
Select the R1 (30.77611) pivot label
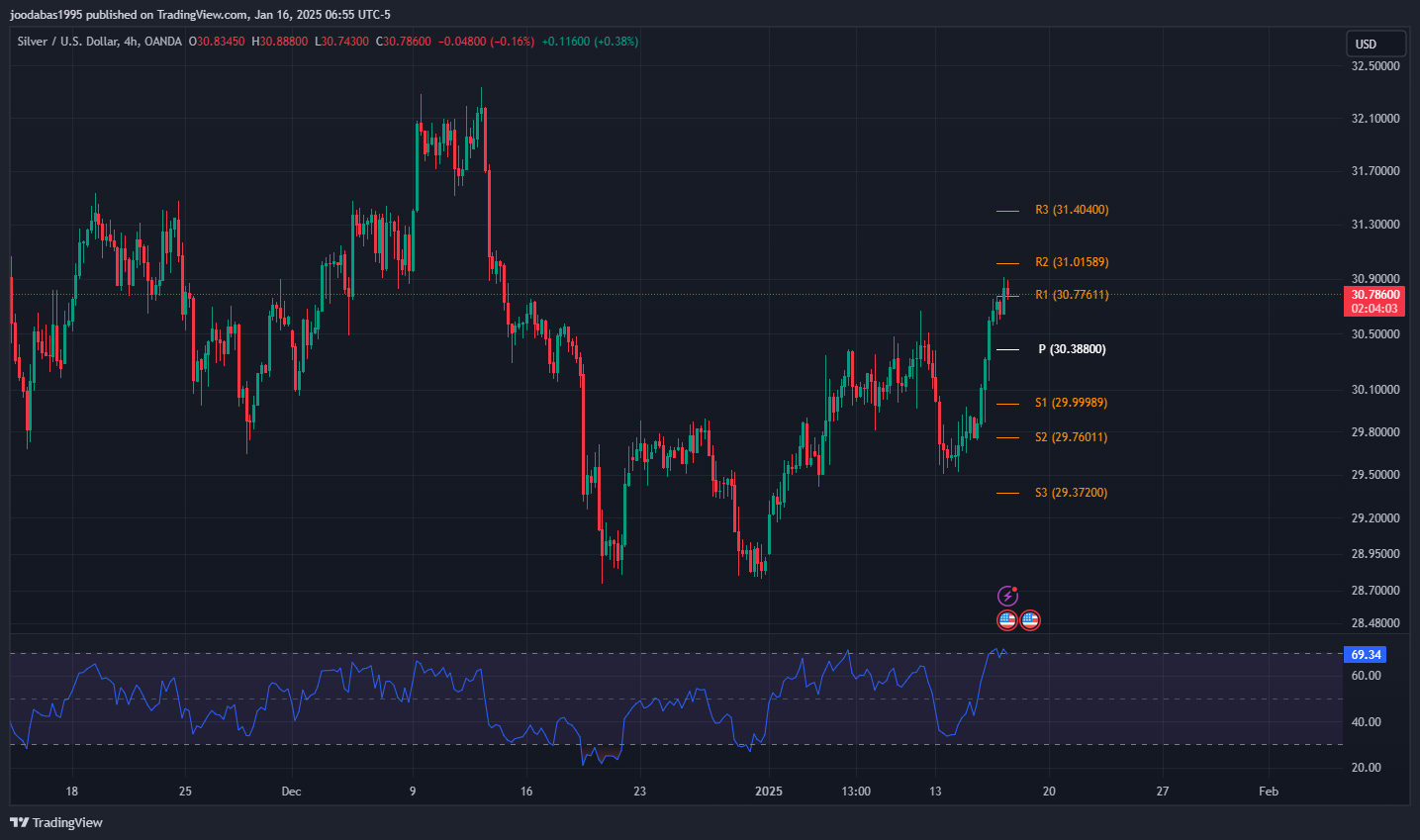coord(1072,295)
